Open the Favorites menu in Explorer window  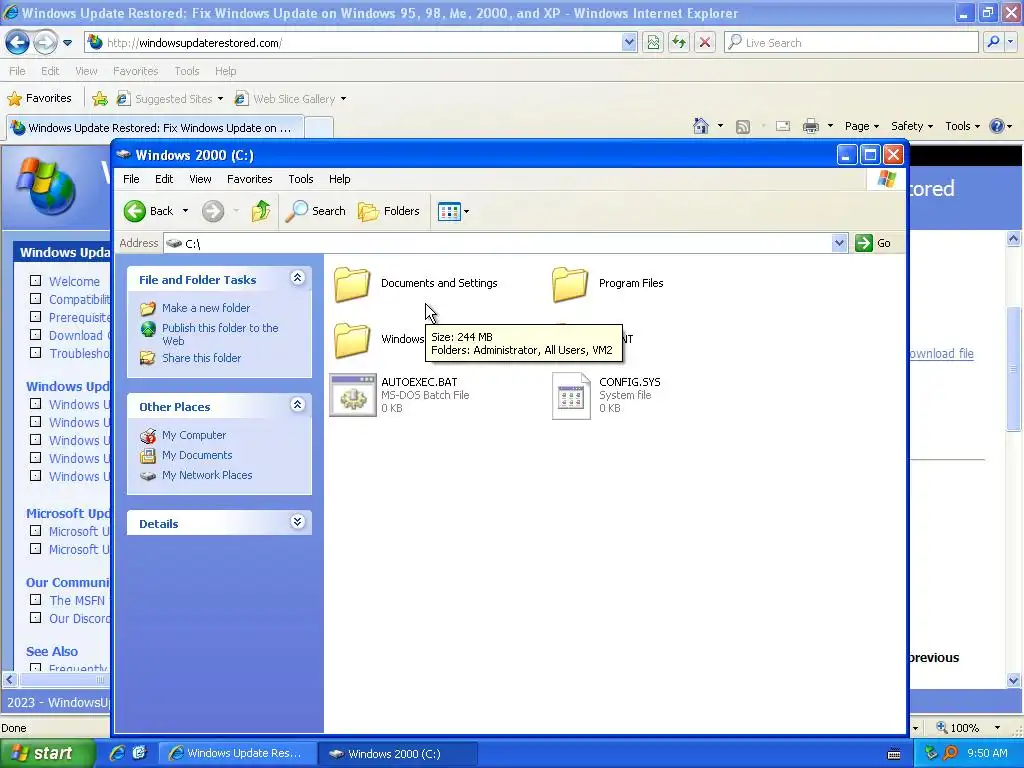tap(249, 179)
